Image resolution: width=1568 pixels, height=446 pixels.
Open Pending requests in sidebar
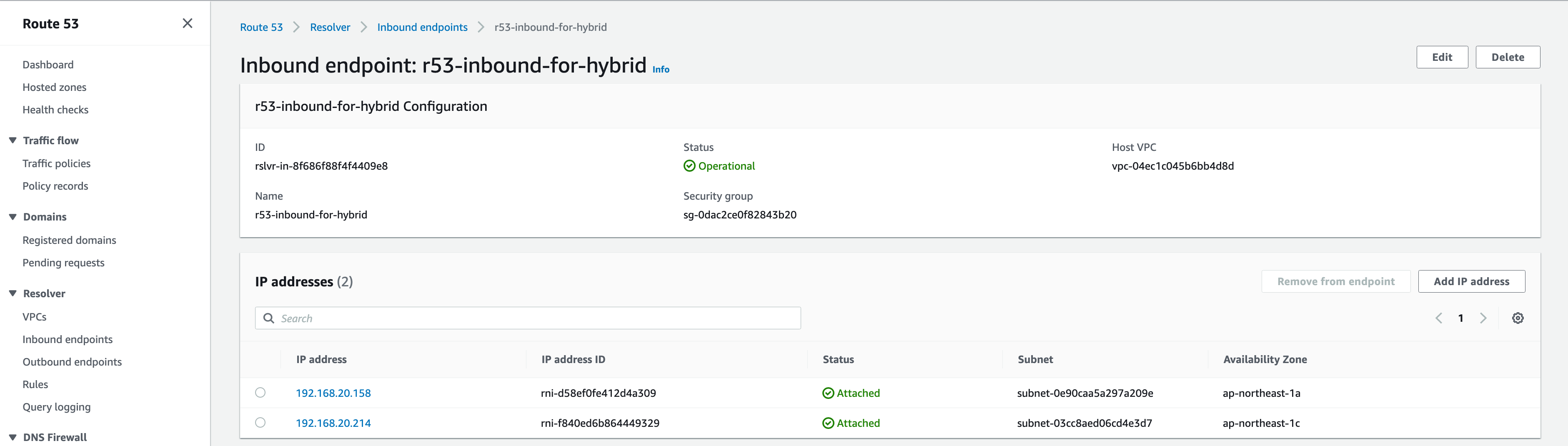(63, 263)
